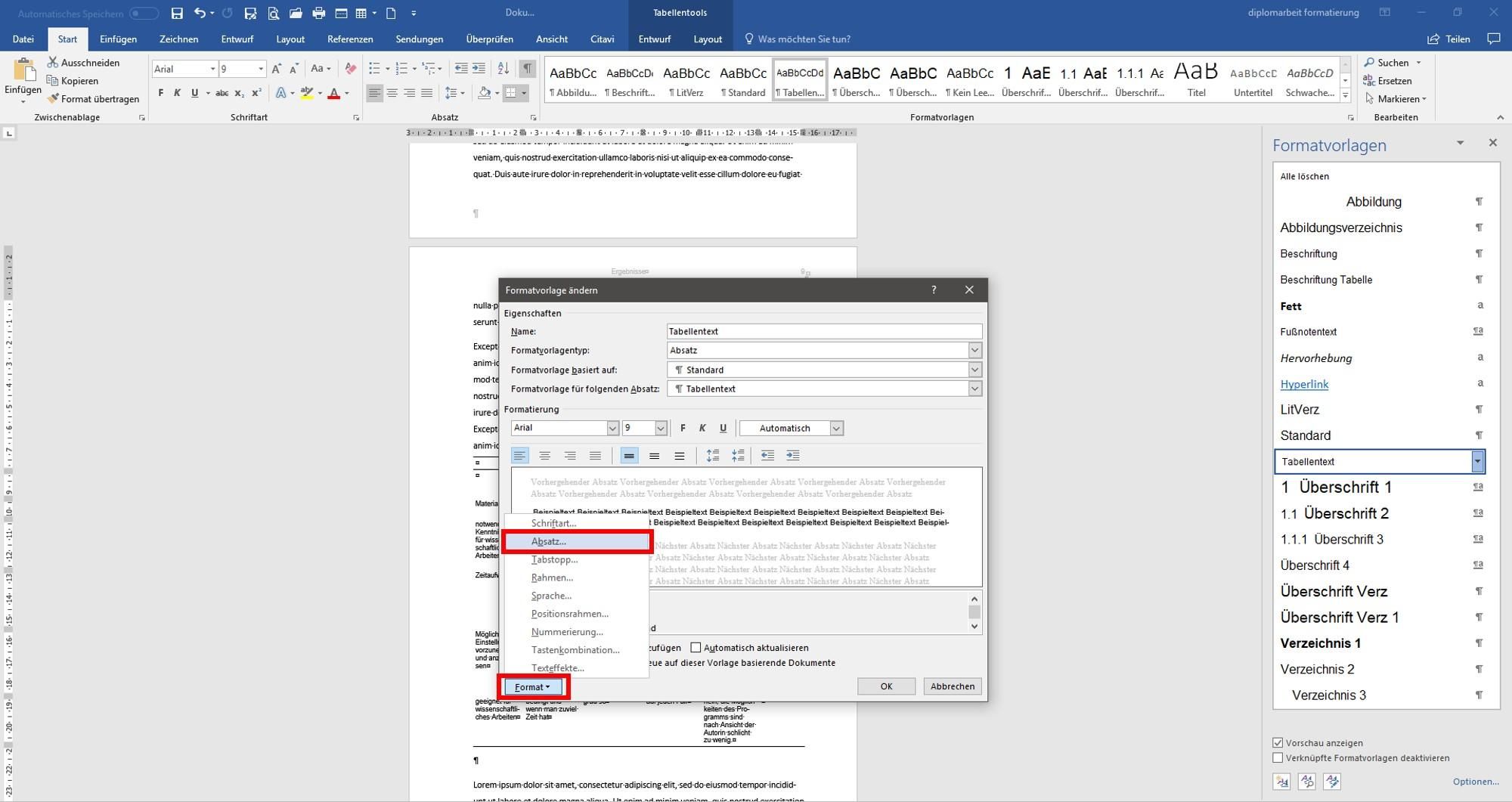The image size is (1512, 802).
Task: Click strikethrough abc icon in ribbon
Action: click(222, 93)
